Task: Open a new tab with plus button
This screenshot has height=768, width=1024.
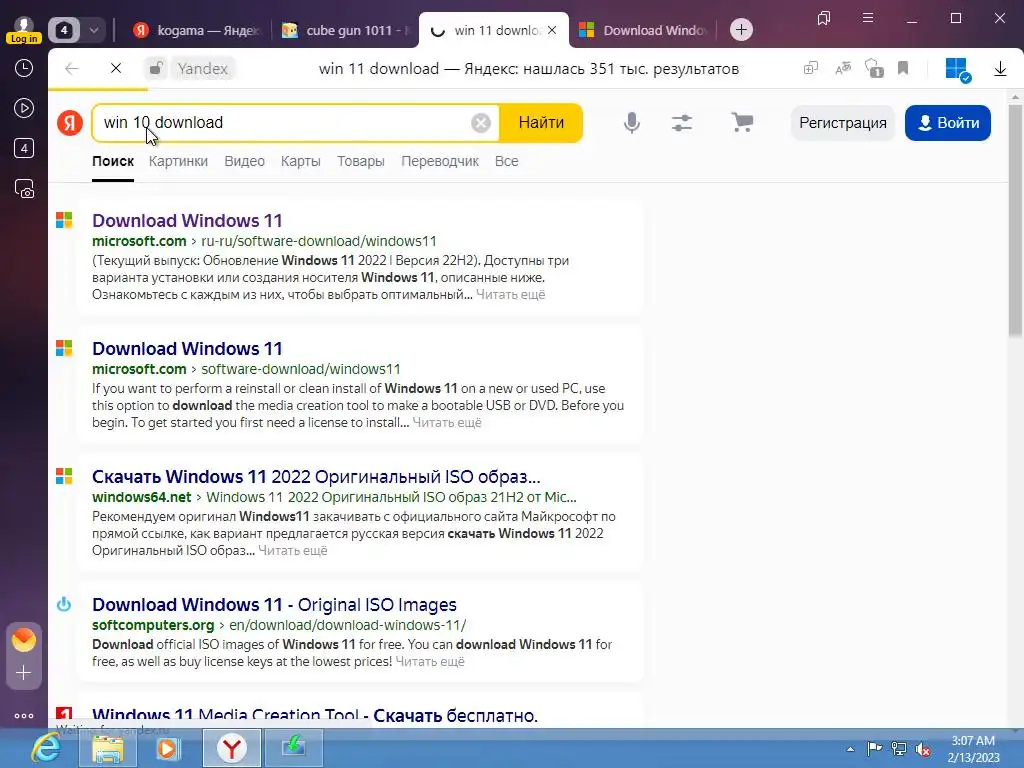Action: 741,29
